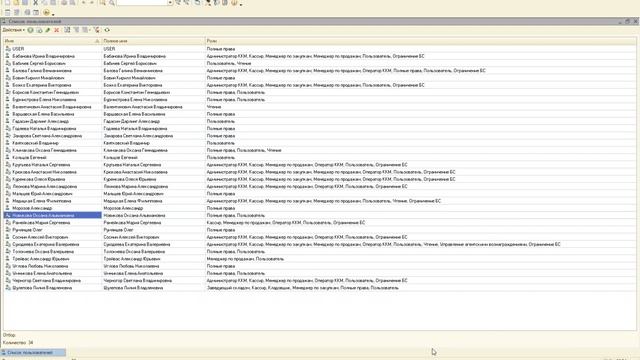The width and height of the screenshot is (640, 360).
Task: Click the round yellow icon in second toolbar row
Action: pyautogui.click(x=46, y=13)
